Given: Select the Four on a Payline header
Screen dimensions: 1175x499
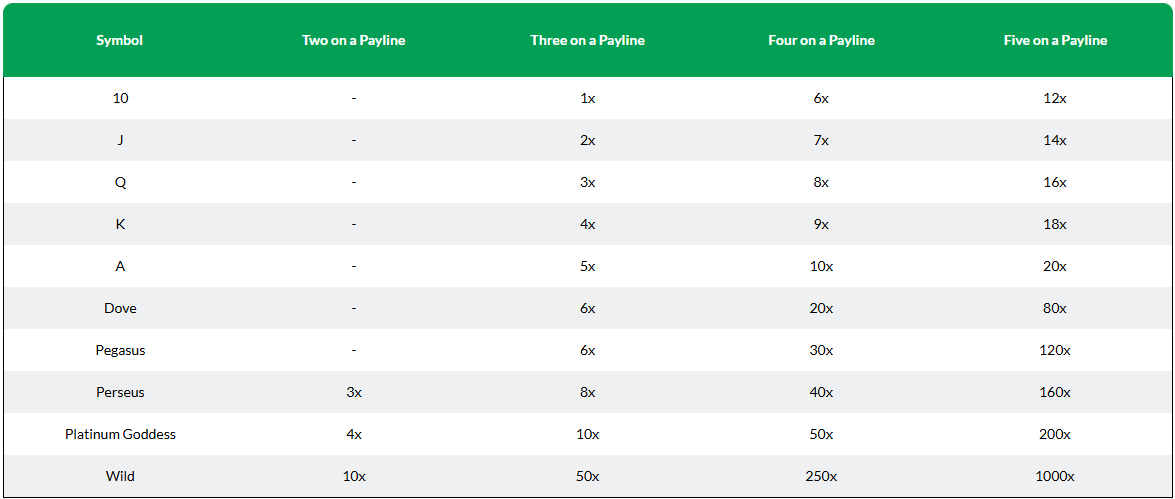Looking at the screenshot, I should (821, 40).
